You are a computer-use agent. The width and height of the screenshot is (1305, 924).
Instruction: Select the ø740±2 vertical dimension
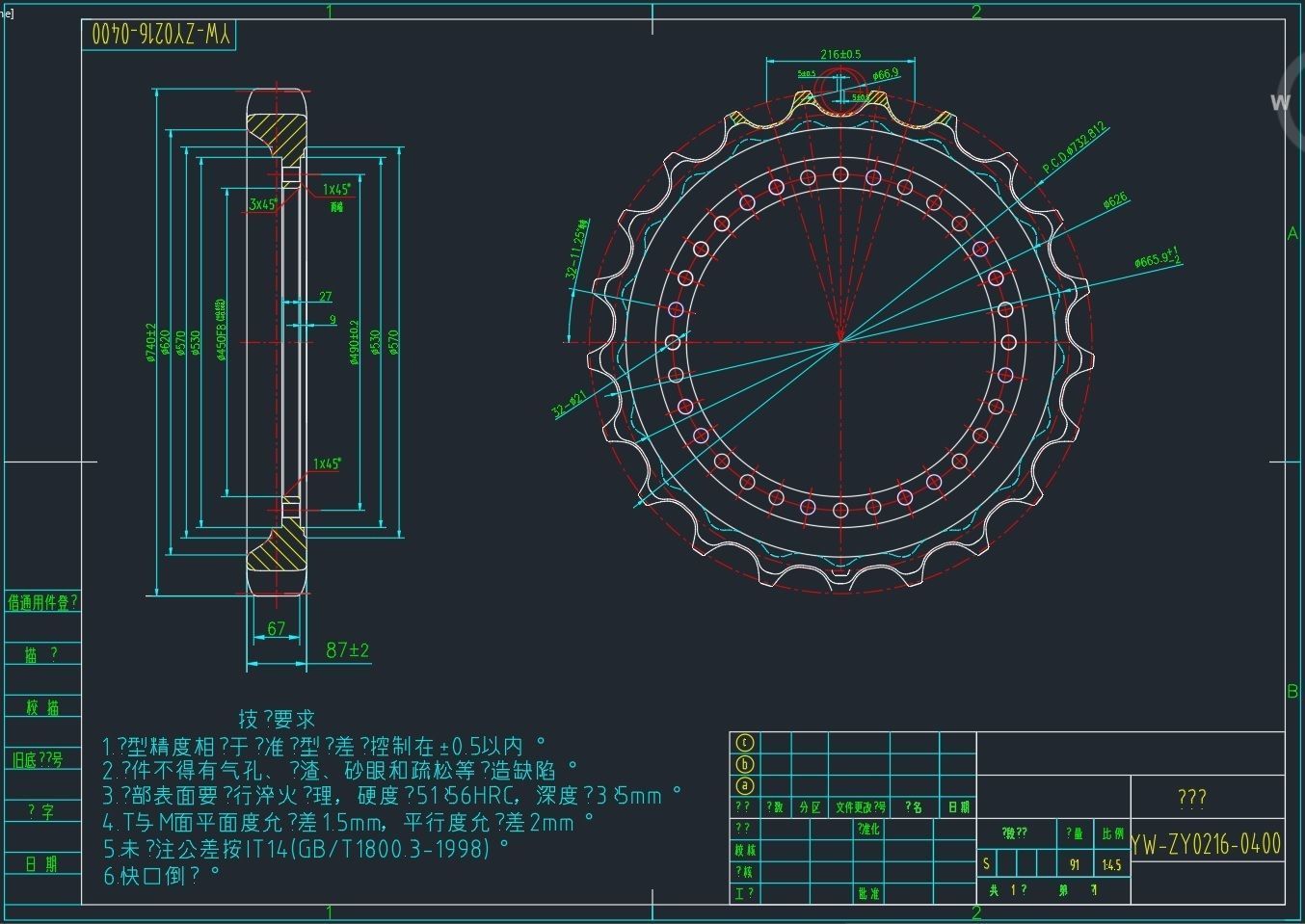150,343
